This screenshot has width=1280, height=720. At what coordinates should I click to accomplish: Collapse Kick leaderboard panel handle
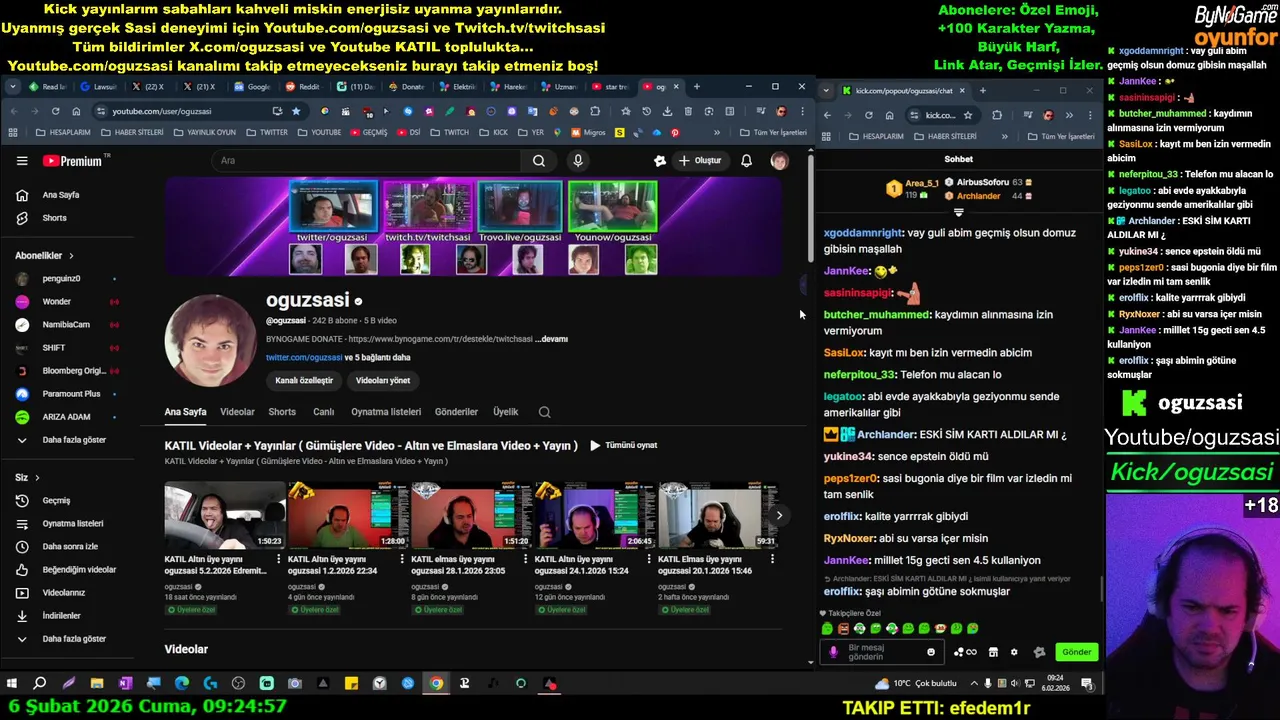click(959, 212)
